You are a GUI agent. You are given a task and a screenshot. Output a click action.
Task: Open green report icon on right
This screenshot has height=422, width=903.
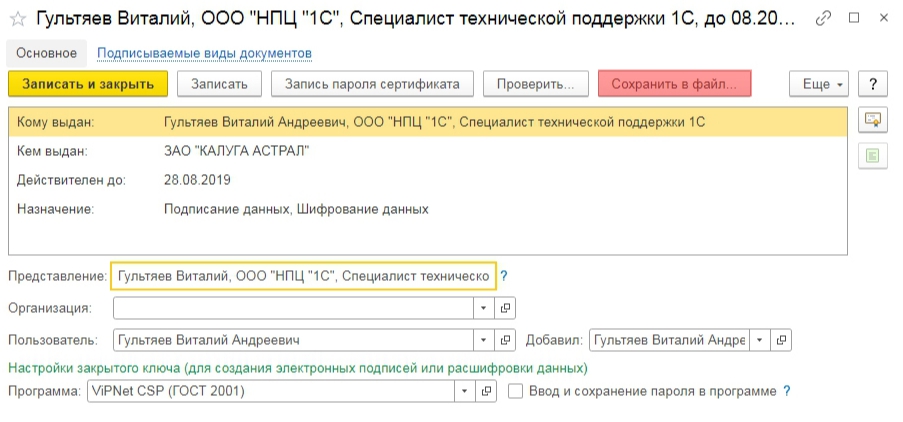872,155
